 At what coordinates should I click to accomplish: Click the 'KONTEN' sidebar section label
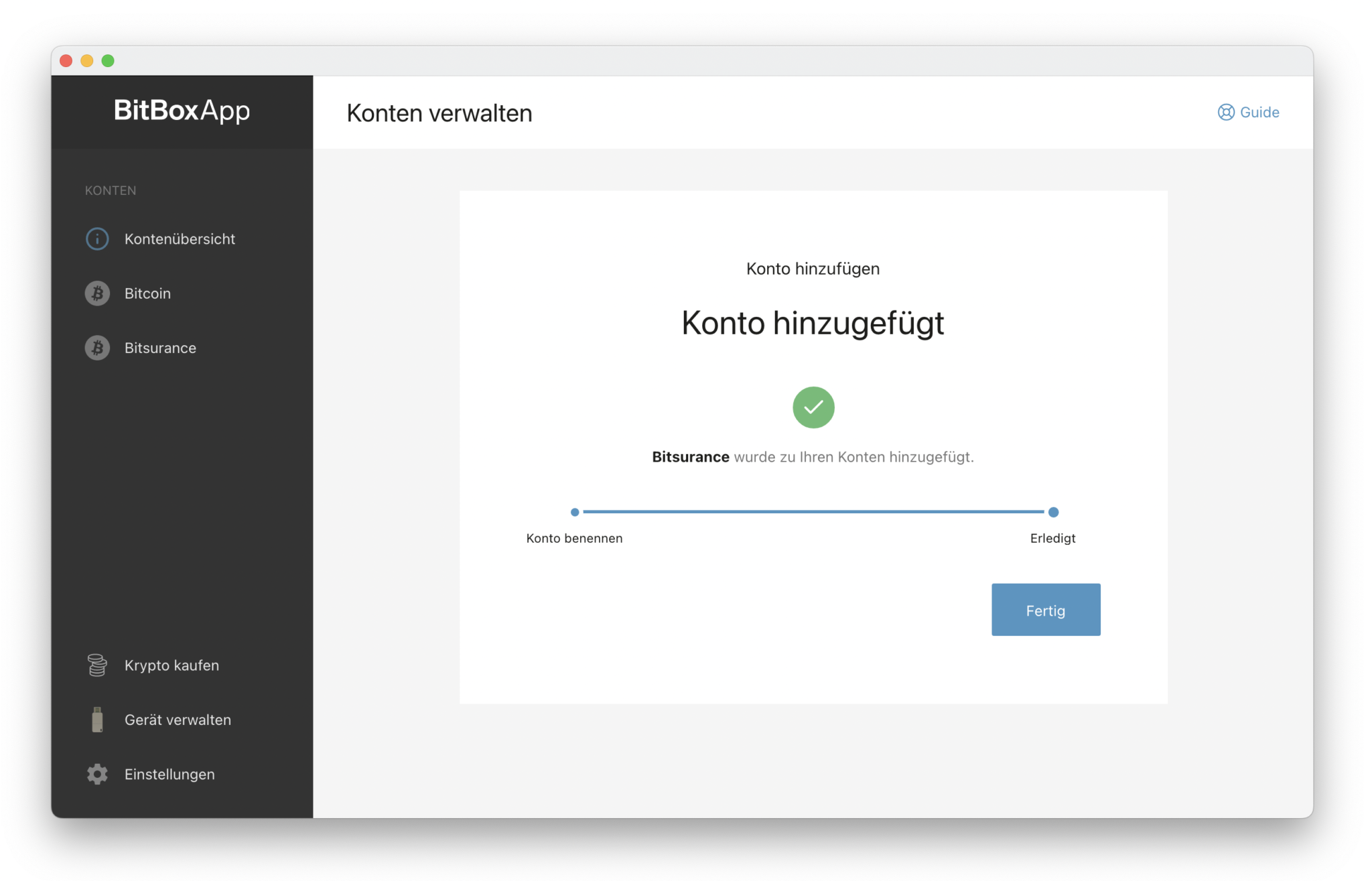point(111,190)
